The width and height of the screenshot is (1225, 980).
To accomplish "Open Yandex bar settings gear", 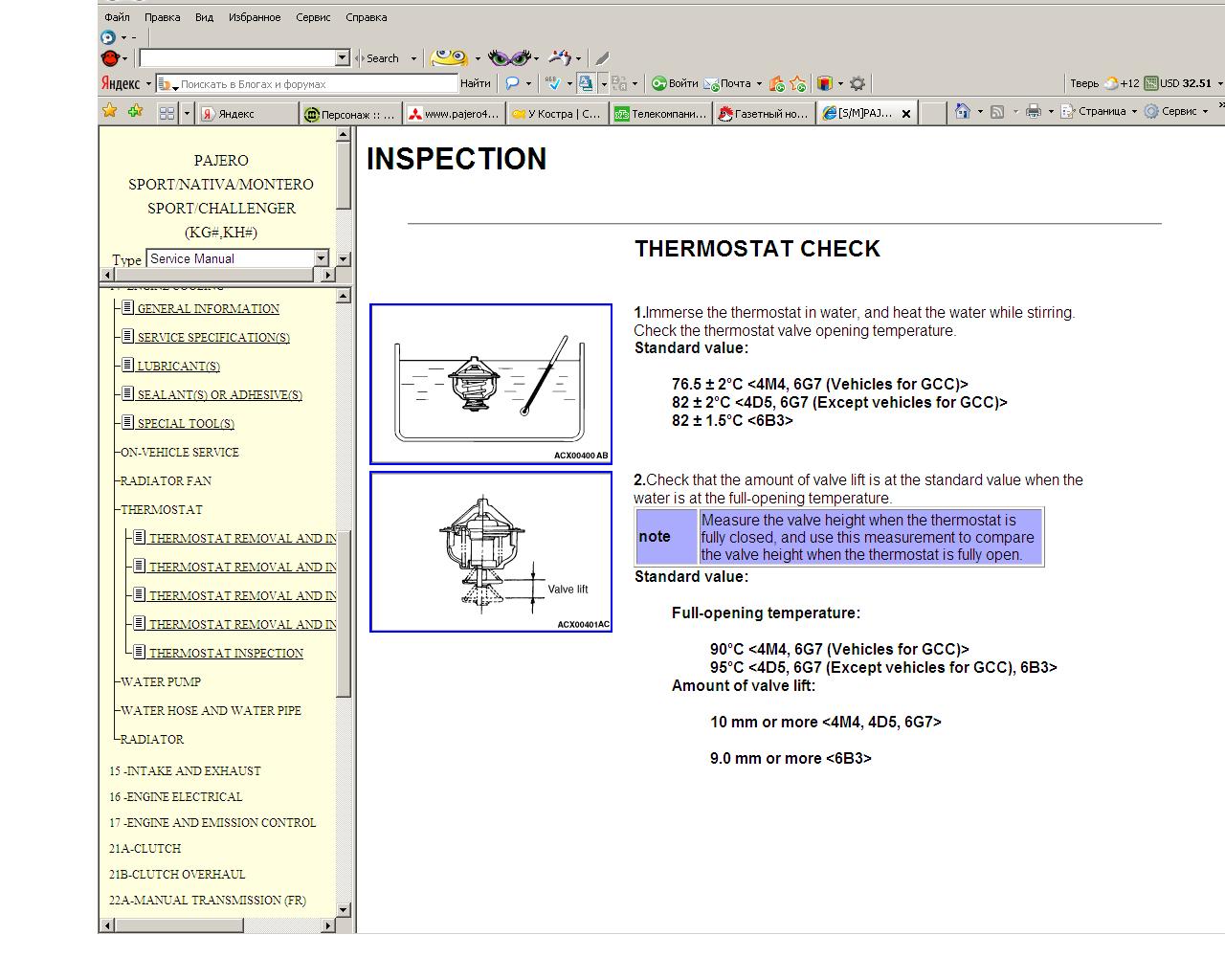I will point(857,84).
